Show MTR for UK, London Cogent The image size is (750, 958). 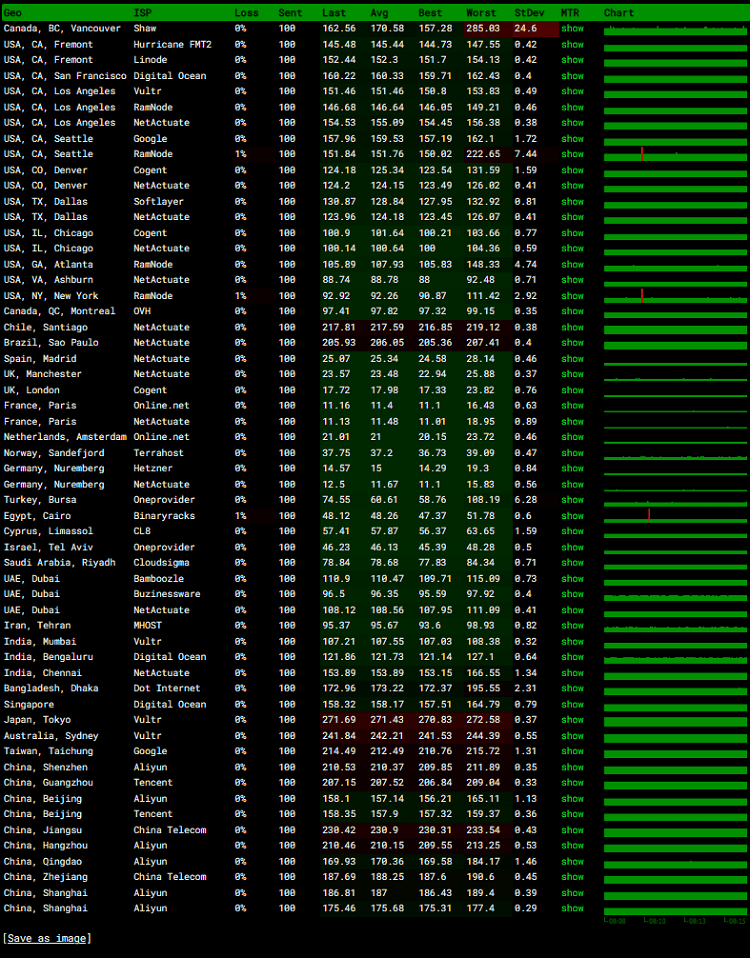pyautogui.click(x=572, y=390)
